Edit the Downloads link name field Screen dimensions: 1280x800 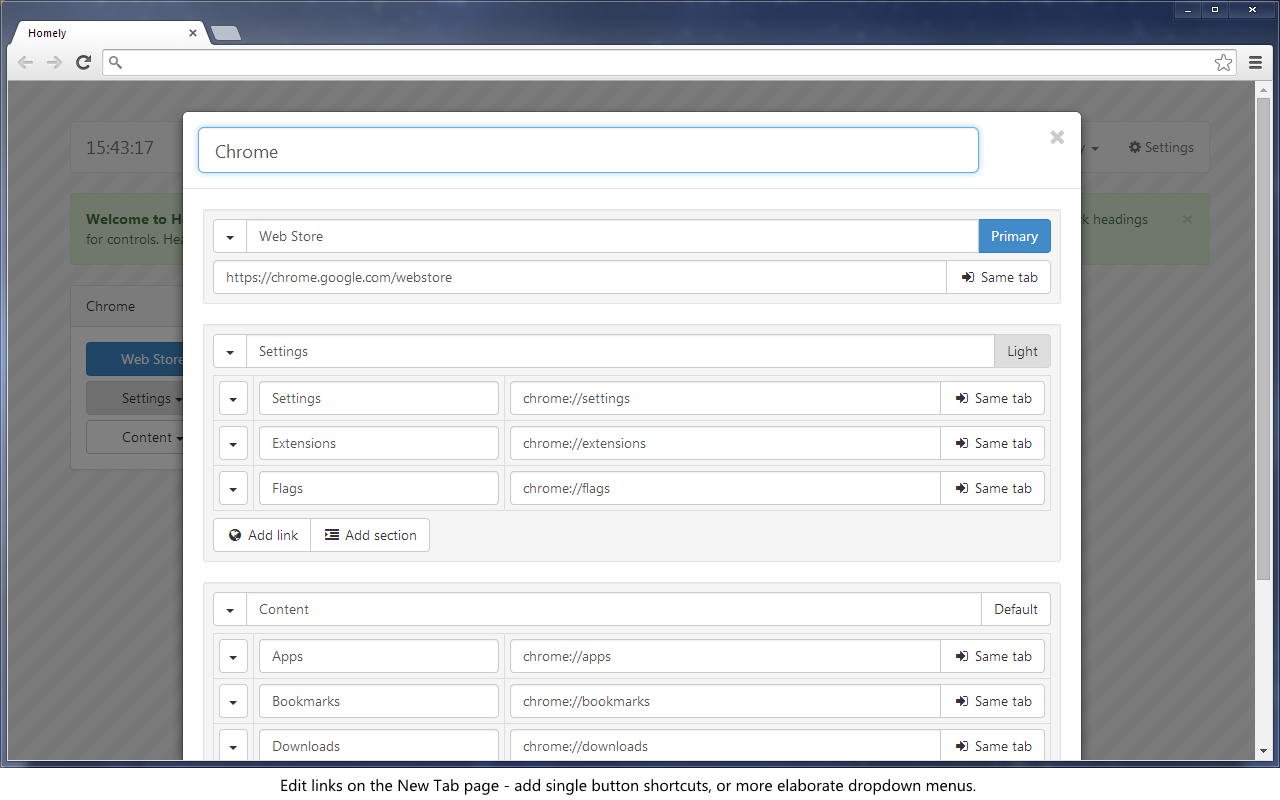tap(379, 746)
